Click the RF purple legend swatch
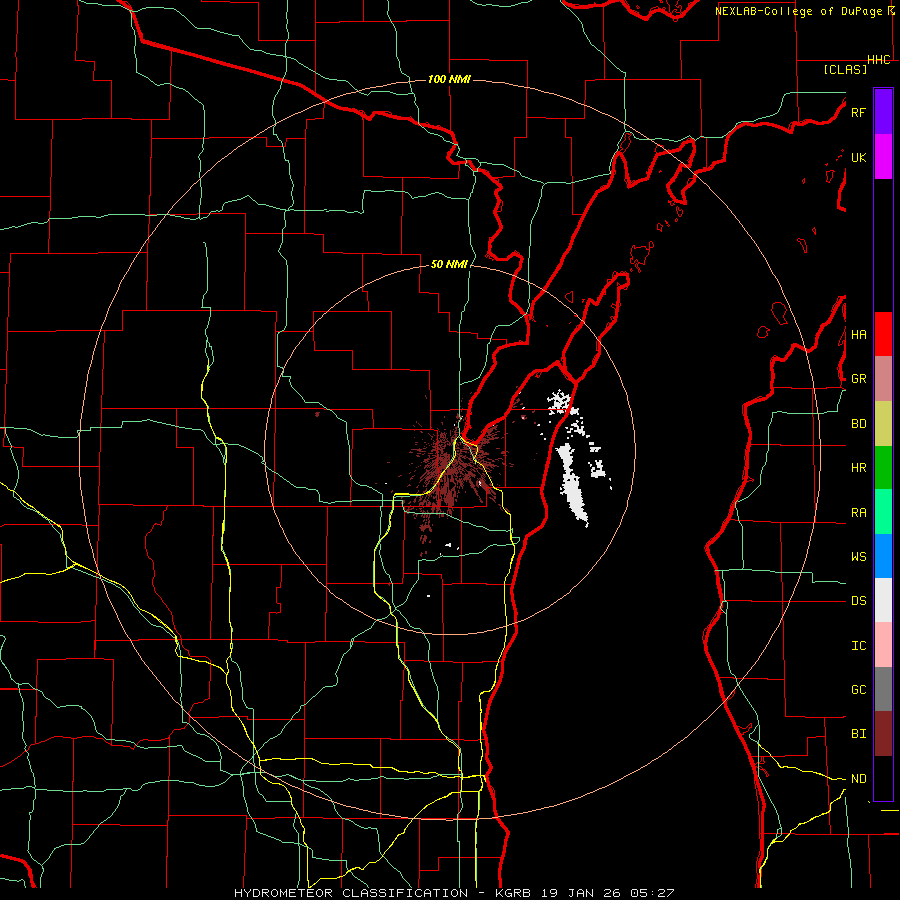This screenshot has height=900, width=900. [883, 112]
